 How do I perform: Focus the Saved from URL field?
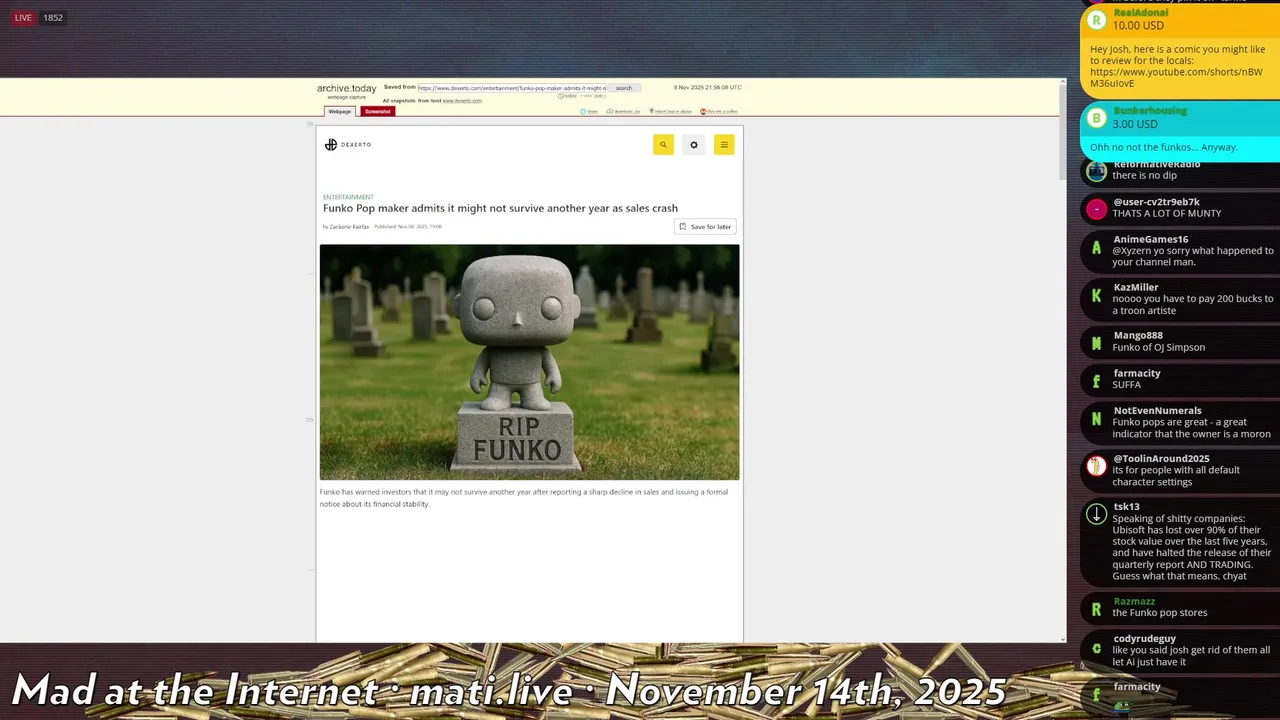click(x=512, y=88)
